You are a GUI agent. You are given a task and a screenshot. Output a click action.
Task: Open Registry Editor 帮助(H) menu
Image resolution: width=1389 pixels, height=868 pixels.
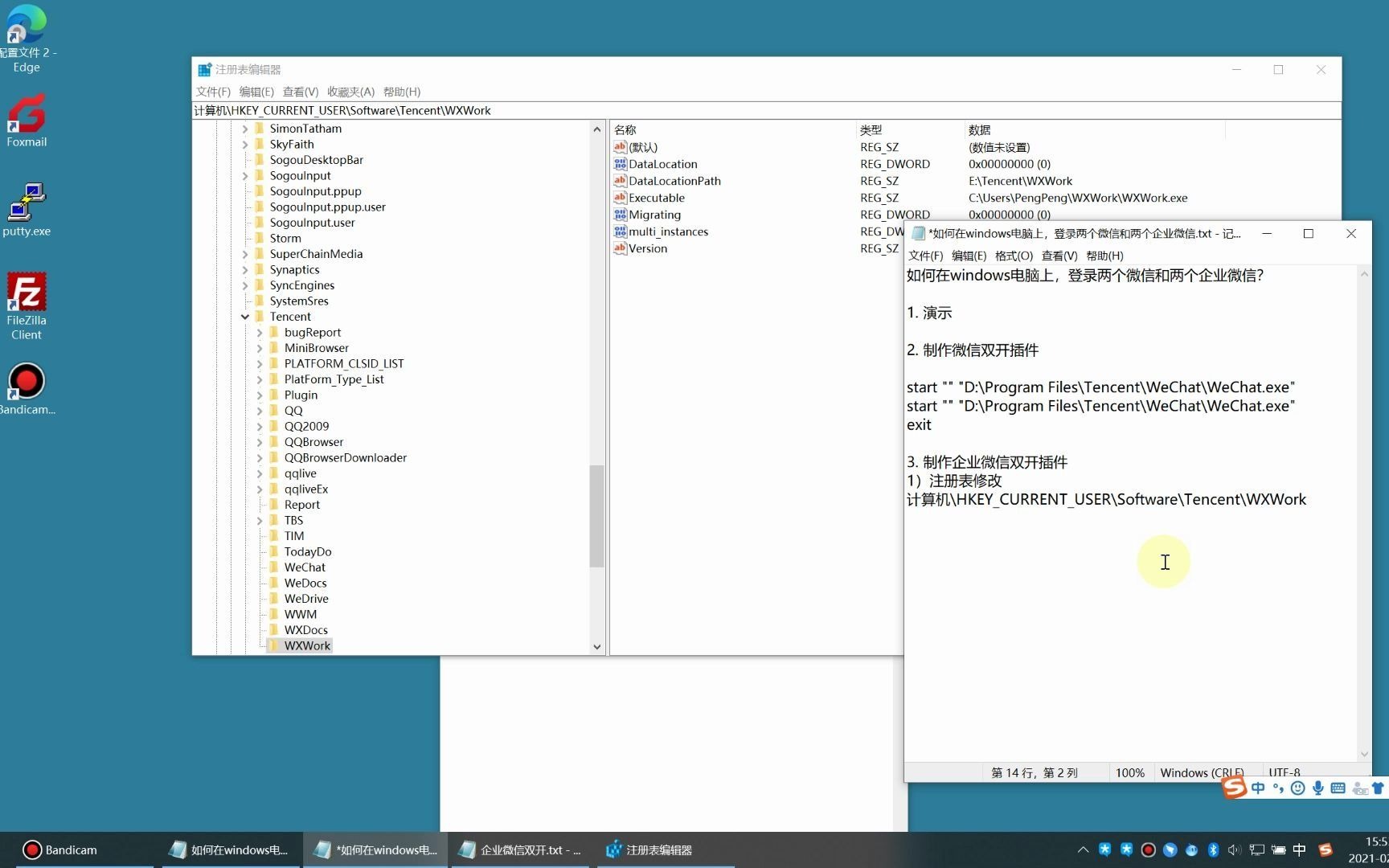point(402,92)
